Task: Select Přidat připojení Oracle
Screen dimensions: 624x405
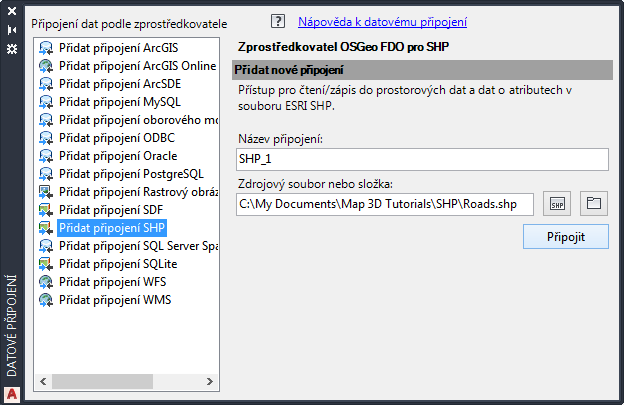Action: click(118, 156)
